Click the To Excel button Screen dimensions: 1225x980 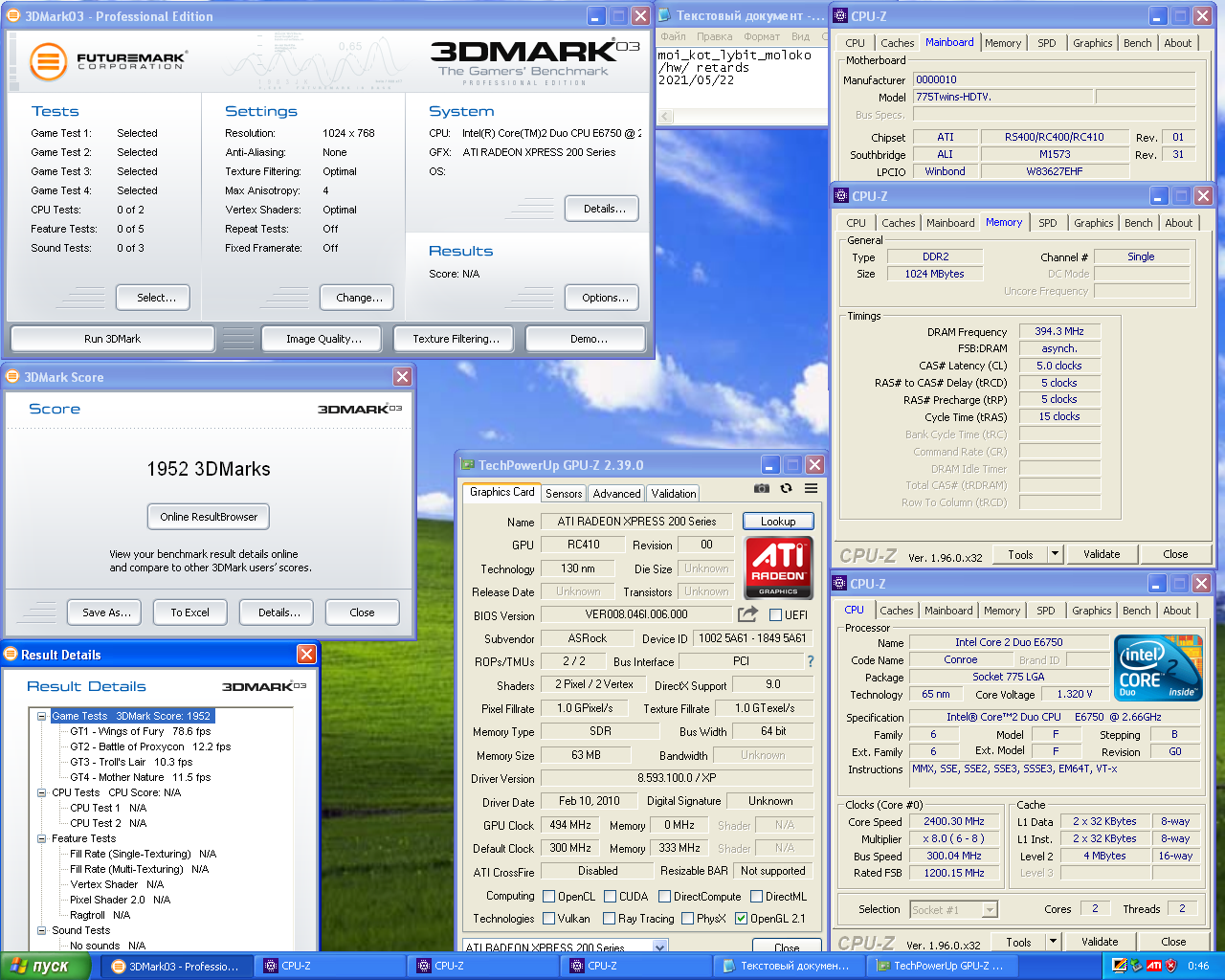(189, 612)
